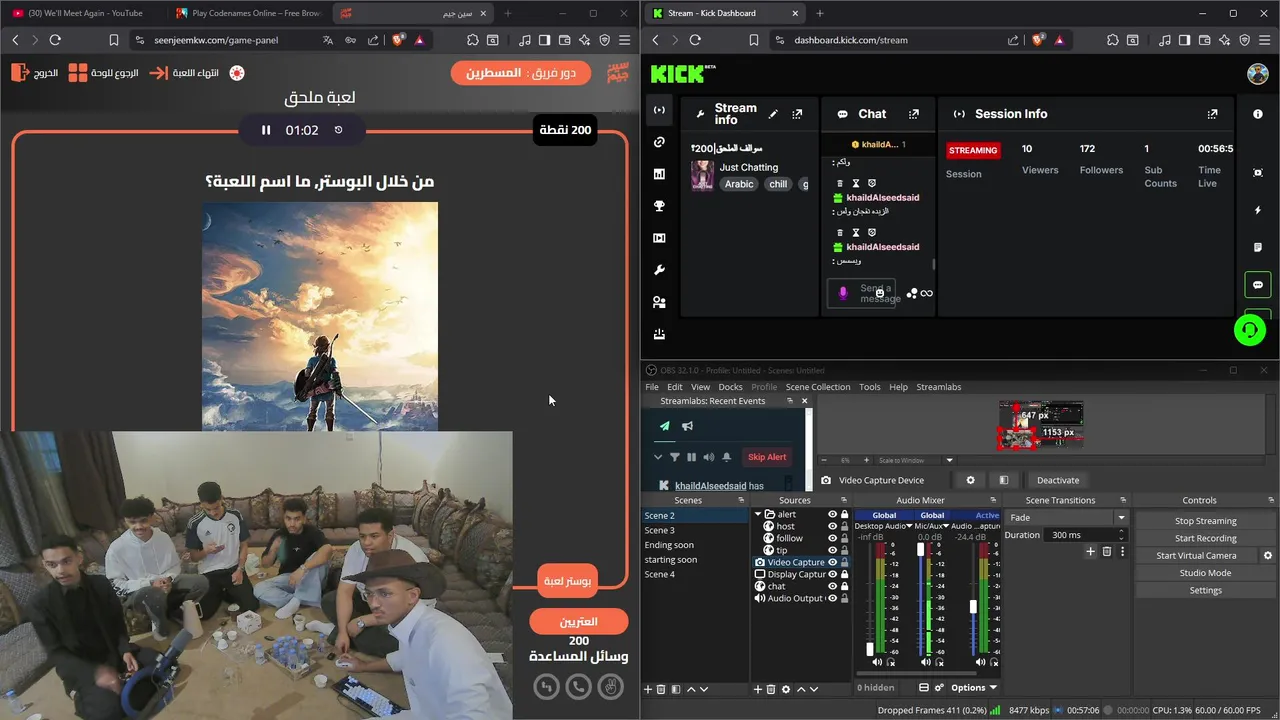Expand the Streamlabs events chevron

(x=658, y=457)
